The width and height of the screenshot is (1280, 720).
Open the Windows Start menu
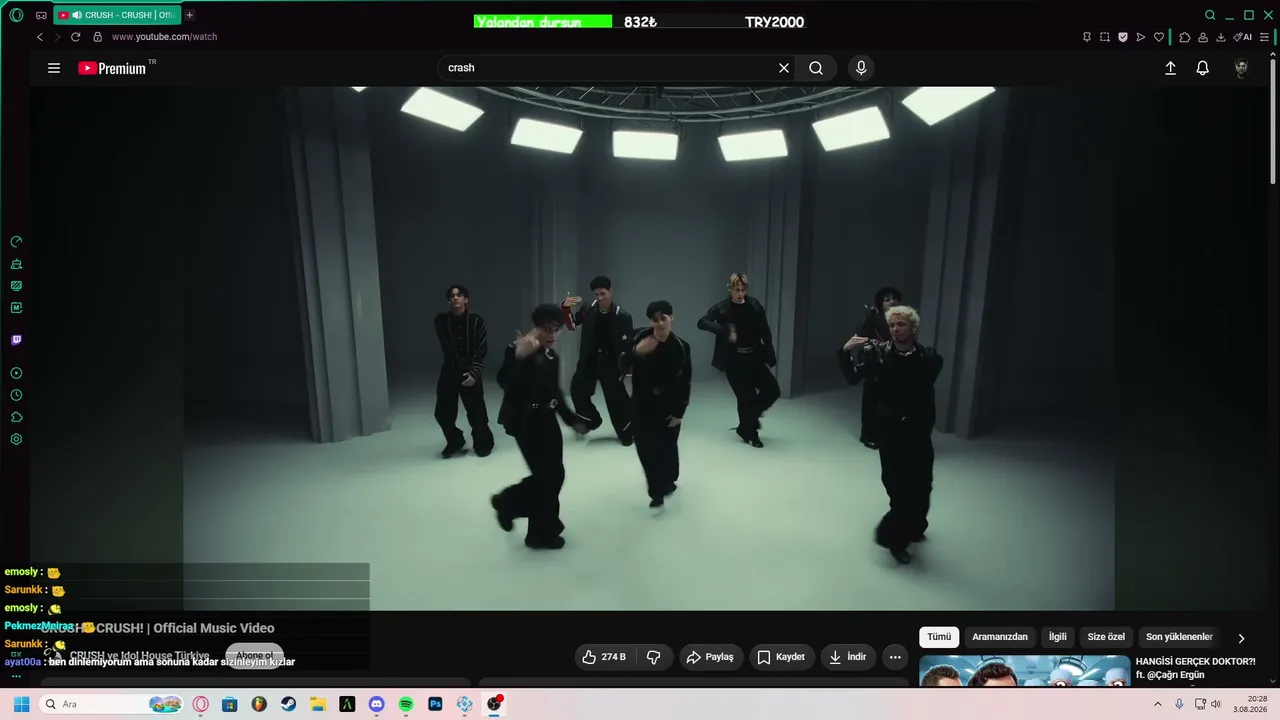21,704
